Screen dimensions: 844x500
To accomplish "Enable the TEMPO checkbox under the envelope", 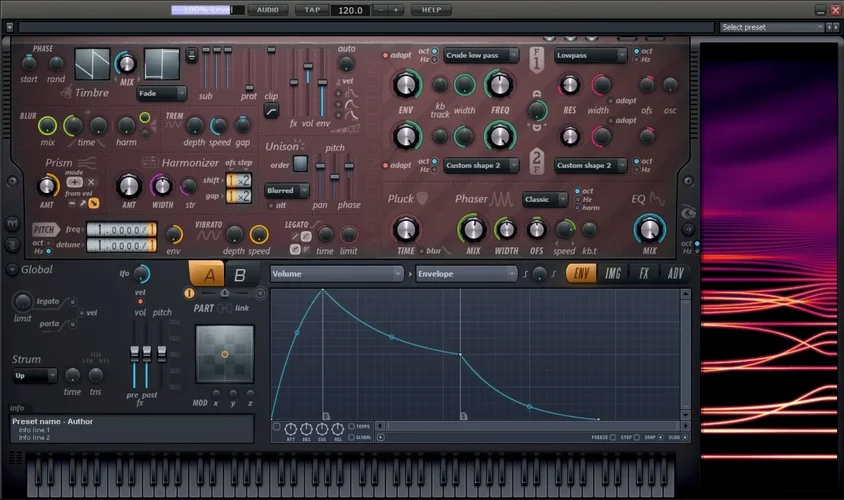I will coord(352,426).
